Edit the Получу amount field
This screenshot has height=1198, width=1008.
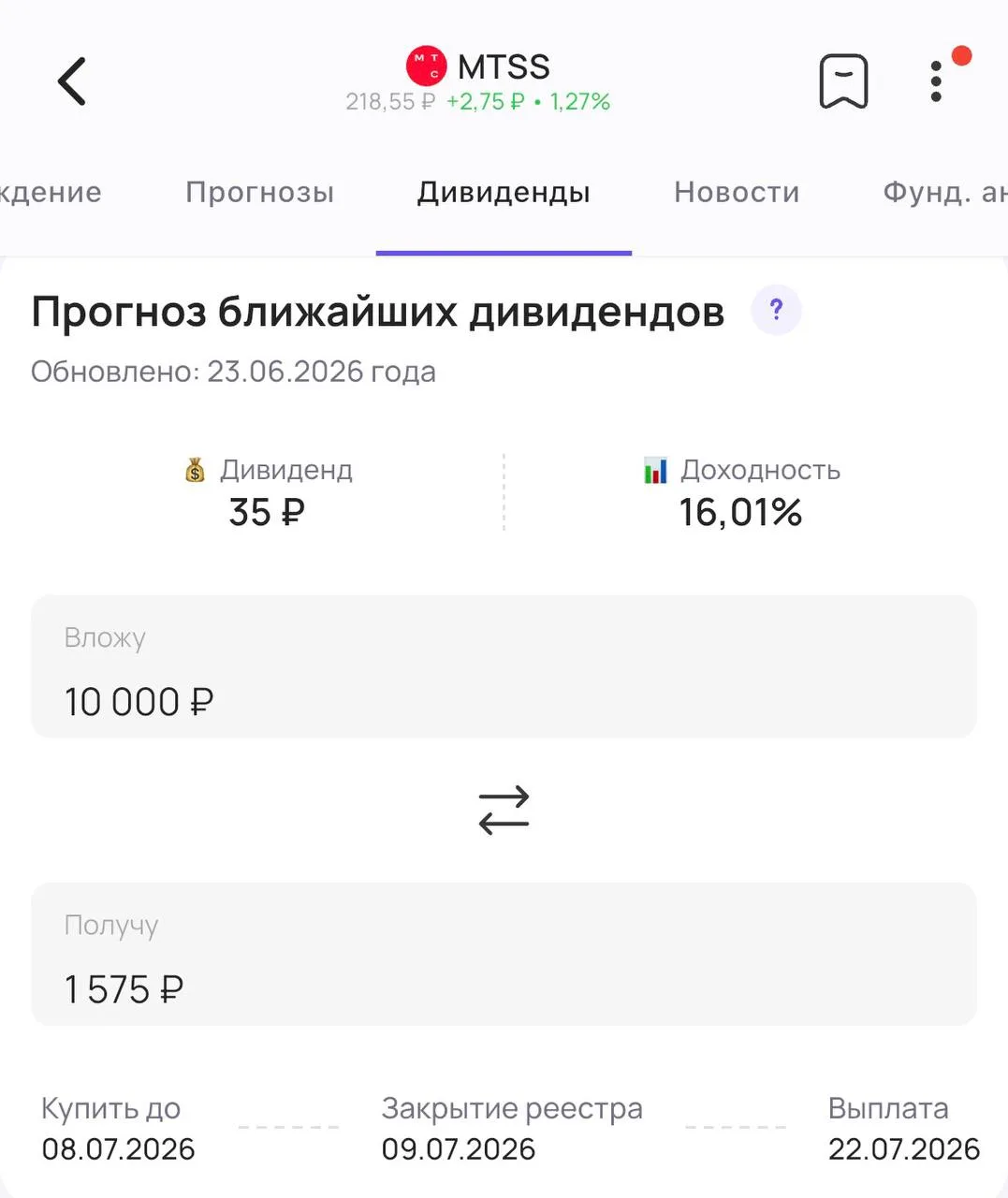tap(504, 954)
